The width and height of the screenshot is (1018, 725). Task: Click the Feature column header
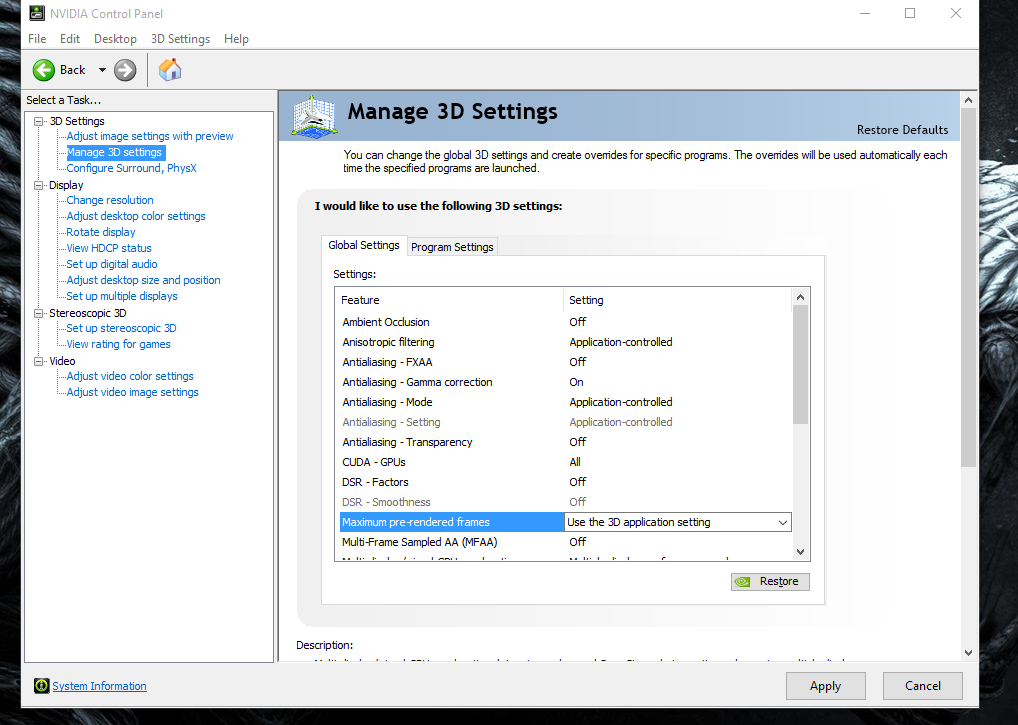(x=449, y=300)
